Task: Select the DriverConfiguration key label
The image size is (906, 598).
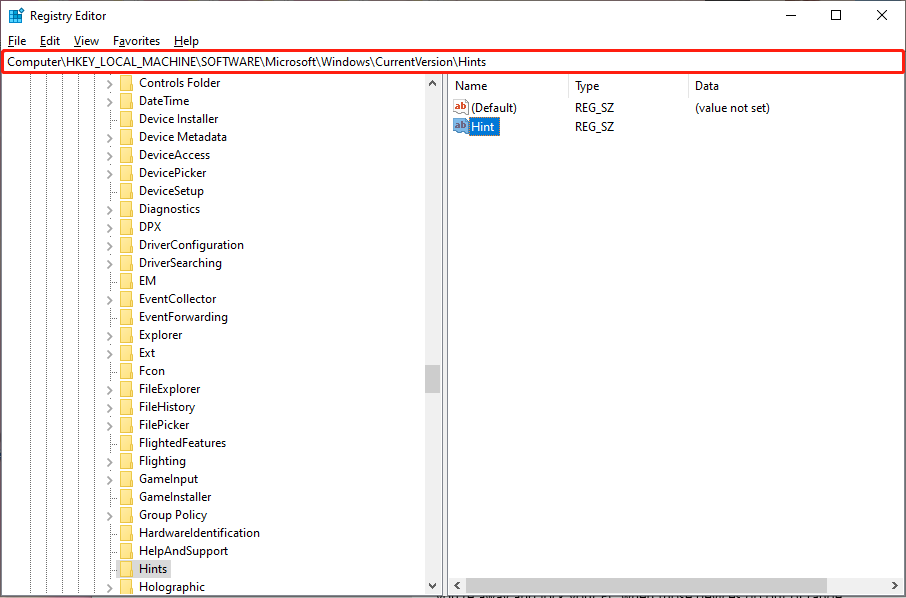Action: [x=191, y=245]
